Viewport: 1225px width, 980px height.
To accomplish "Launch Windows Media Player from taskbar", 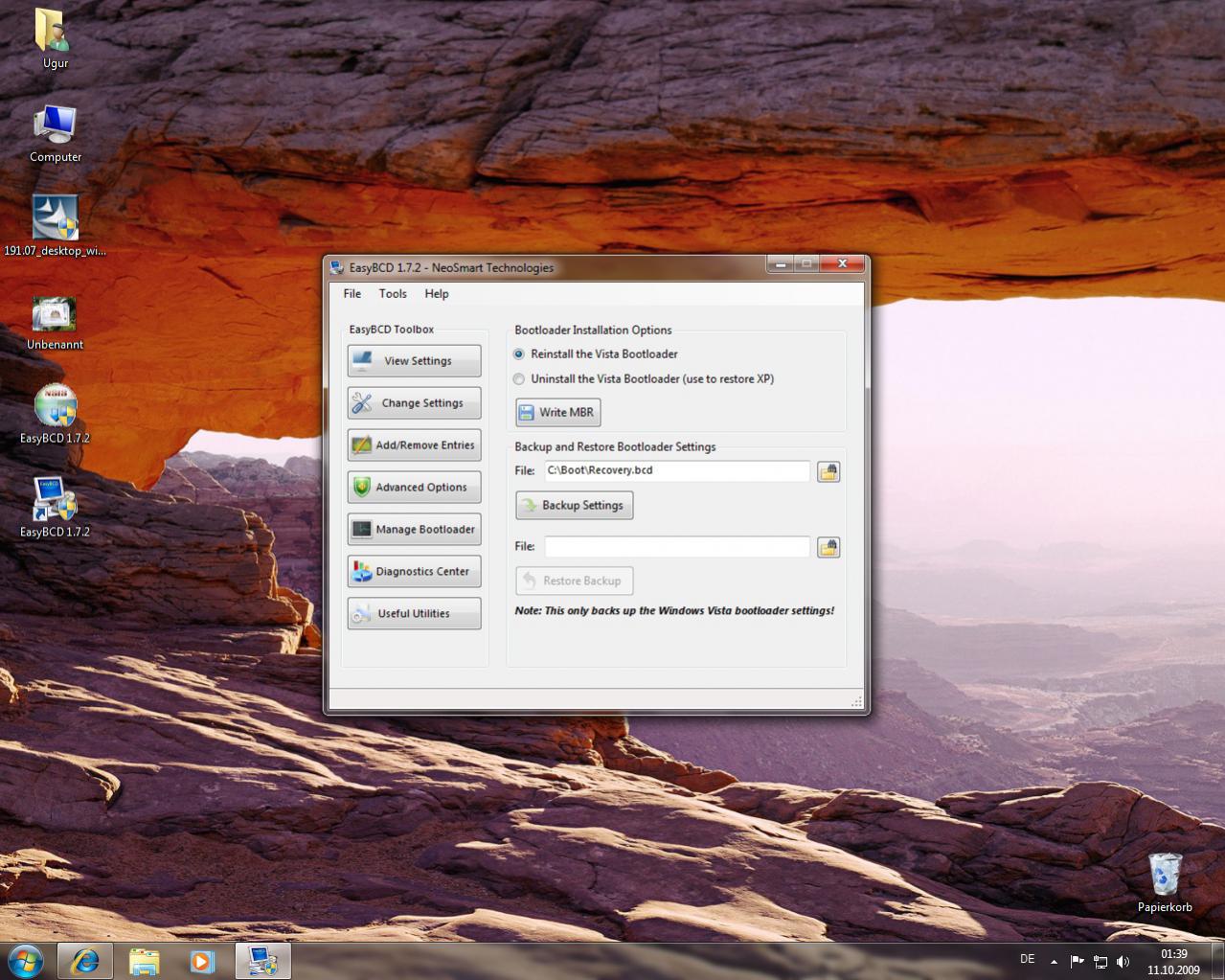I will (201, 961).
